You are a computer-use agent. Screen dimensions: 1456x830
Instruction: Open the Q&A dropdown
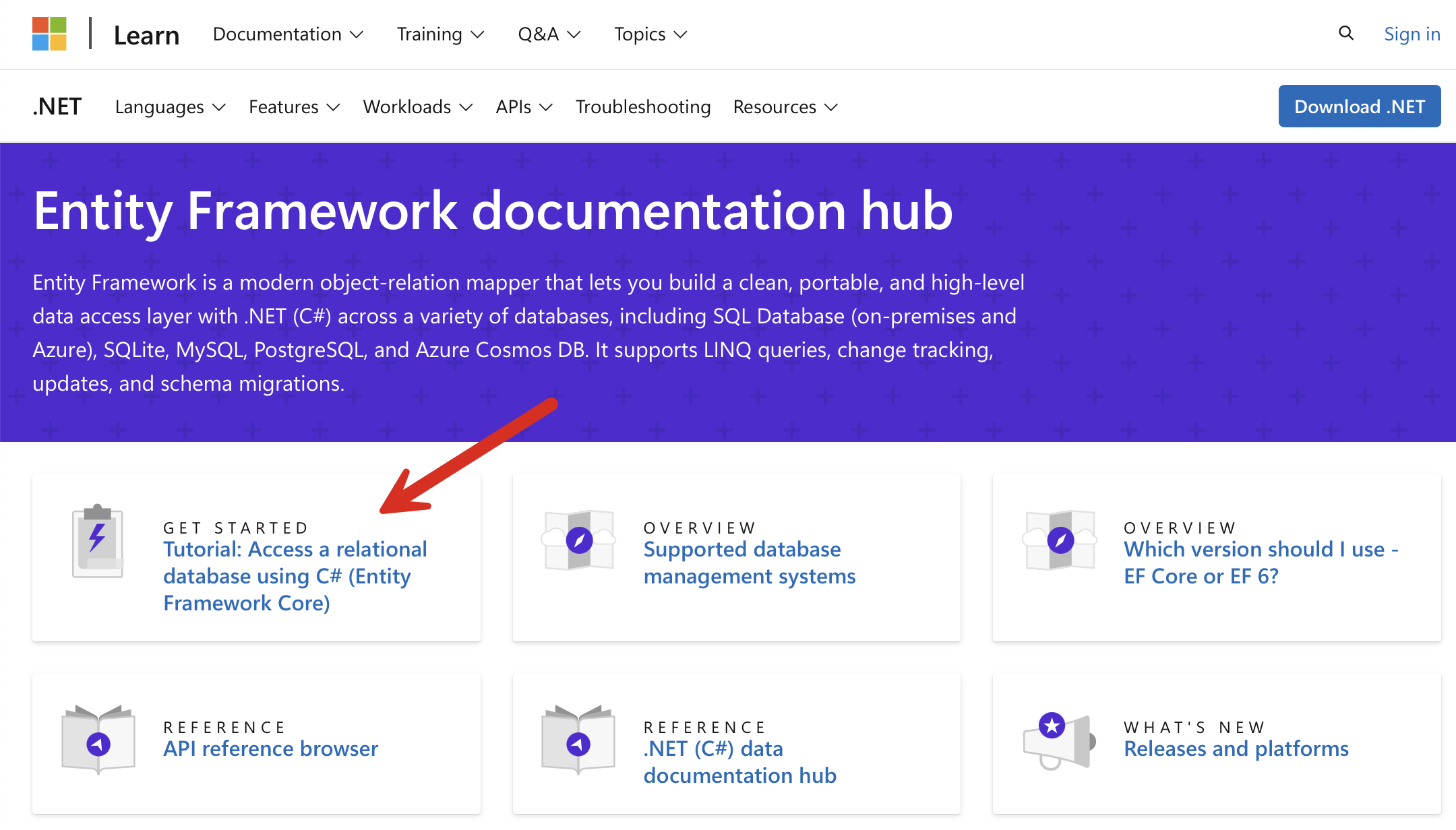click(549, 34)
